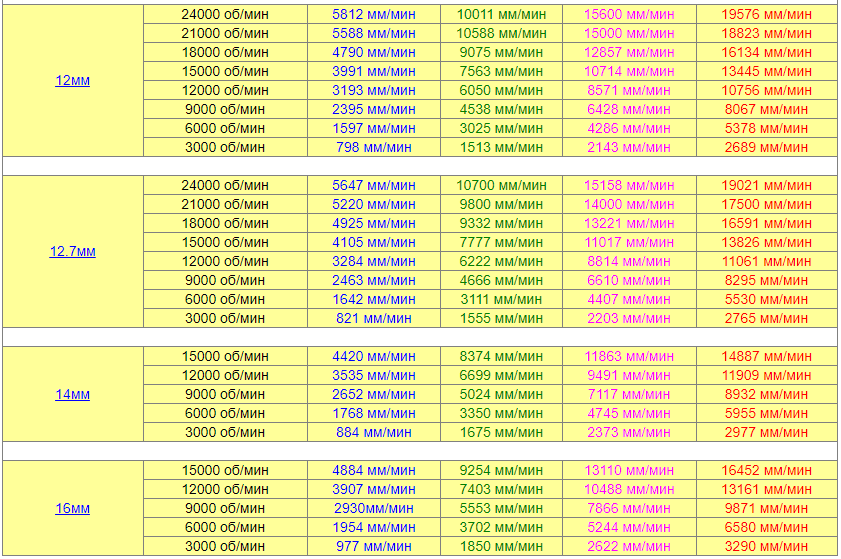
Task: Click the 10588 мм/мин green cell
Action: 501,33
